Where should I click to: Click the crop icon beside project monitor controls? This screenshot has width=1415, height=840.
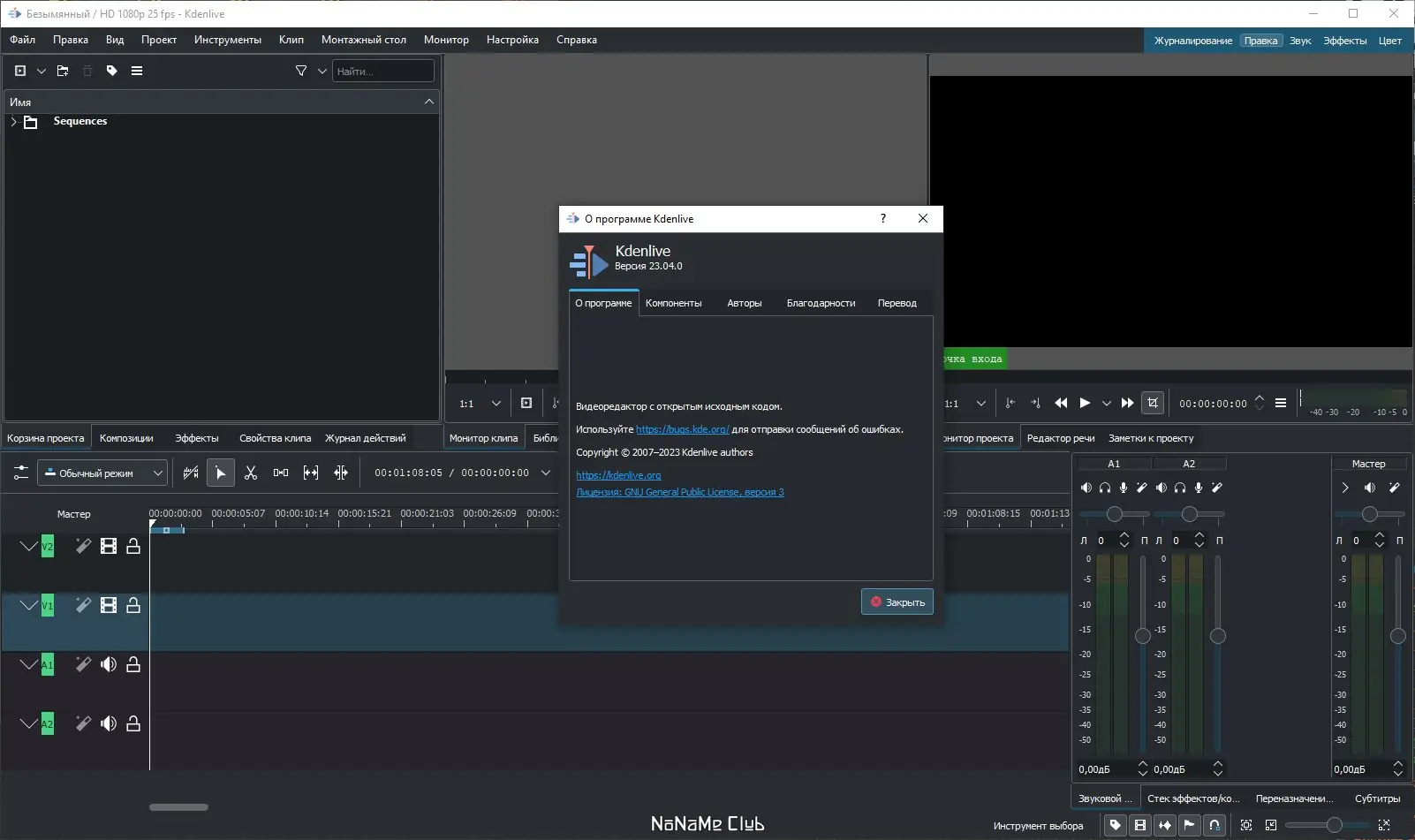(x=1153, y=403)
